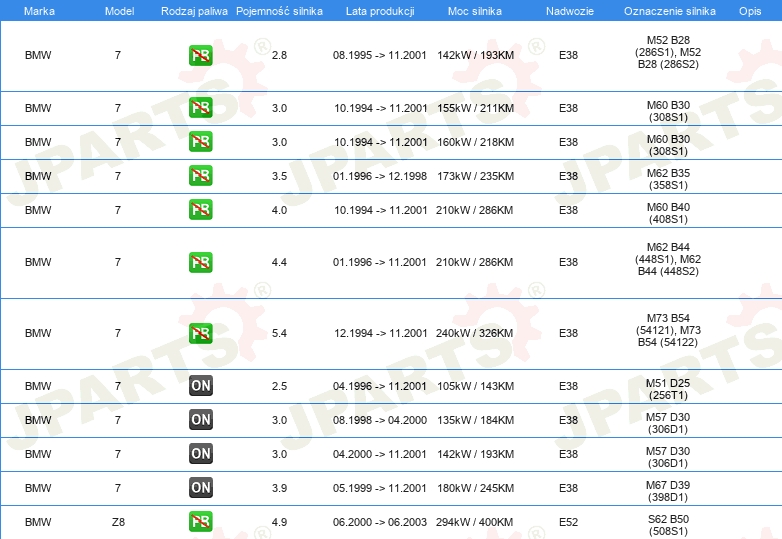This screenshot has height=539, width=782.
Task: Click the 3.9 engine capacity cell
Action: (279, 488)
